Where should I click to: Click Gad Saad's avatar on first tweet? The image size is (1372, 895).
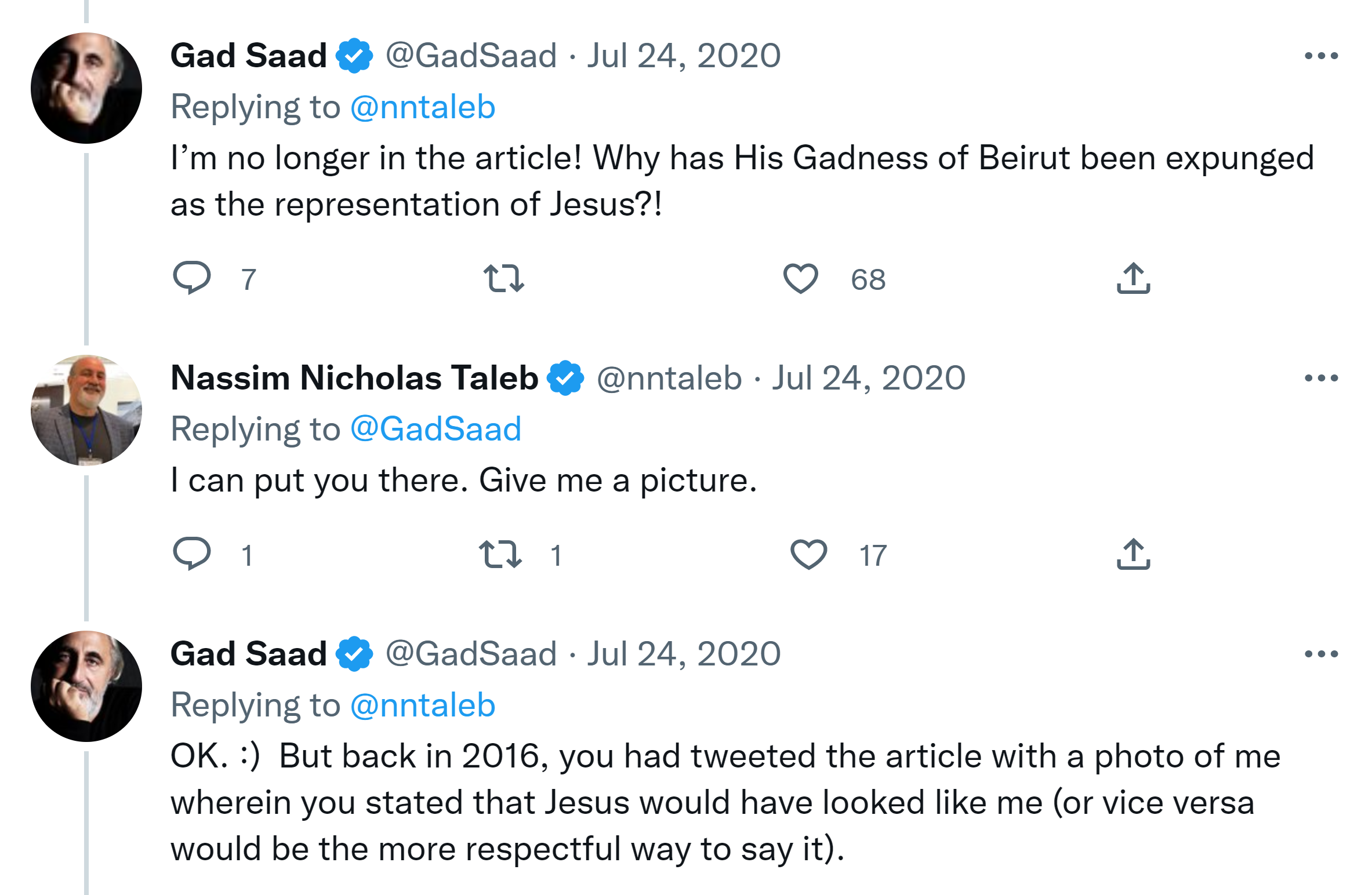coord(86,88)
